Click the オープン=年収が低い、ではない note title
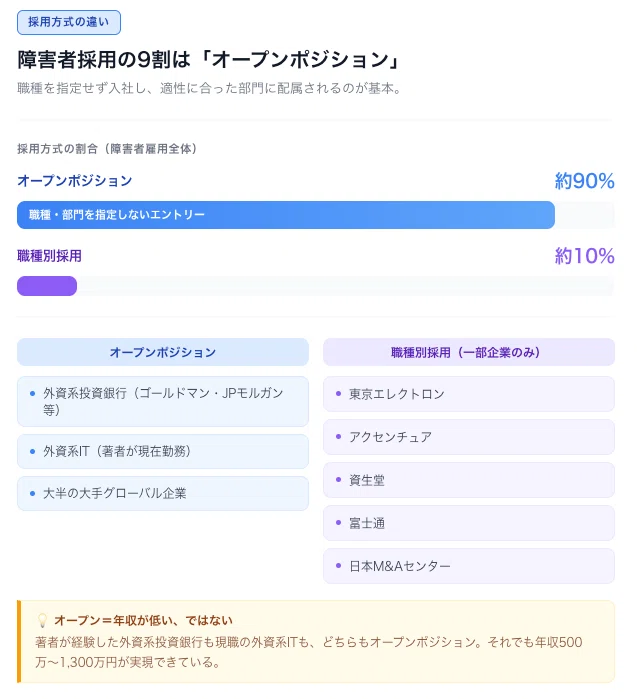This screenshot has width=637, height=699. [144, 621]
